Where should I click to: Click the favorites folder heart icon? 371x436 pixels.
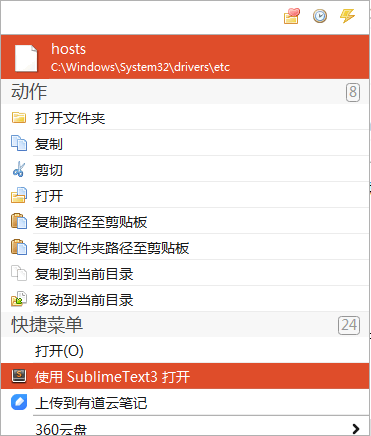point(292,16)
